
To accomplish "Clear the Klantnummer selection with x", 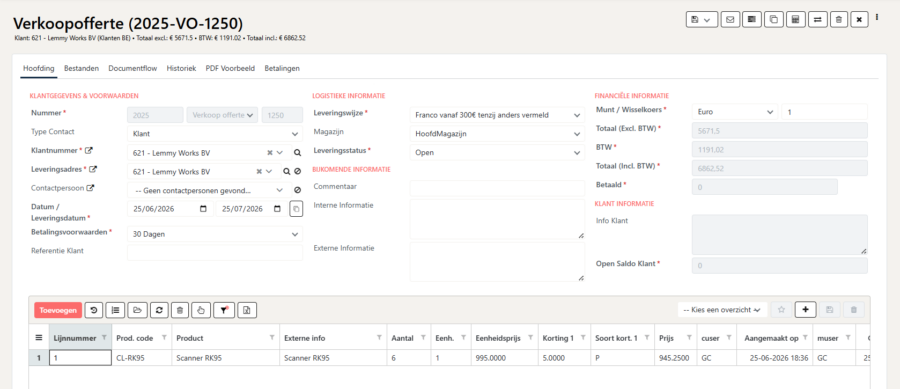I will pyautogui.click(x=270, y=153).
